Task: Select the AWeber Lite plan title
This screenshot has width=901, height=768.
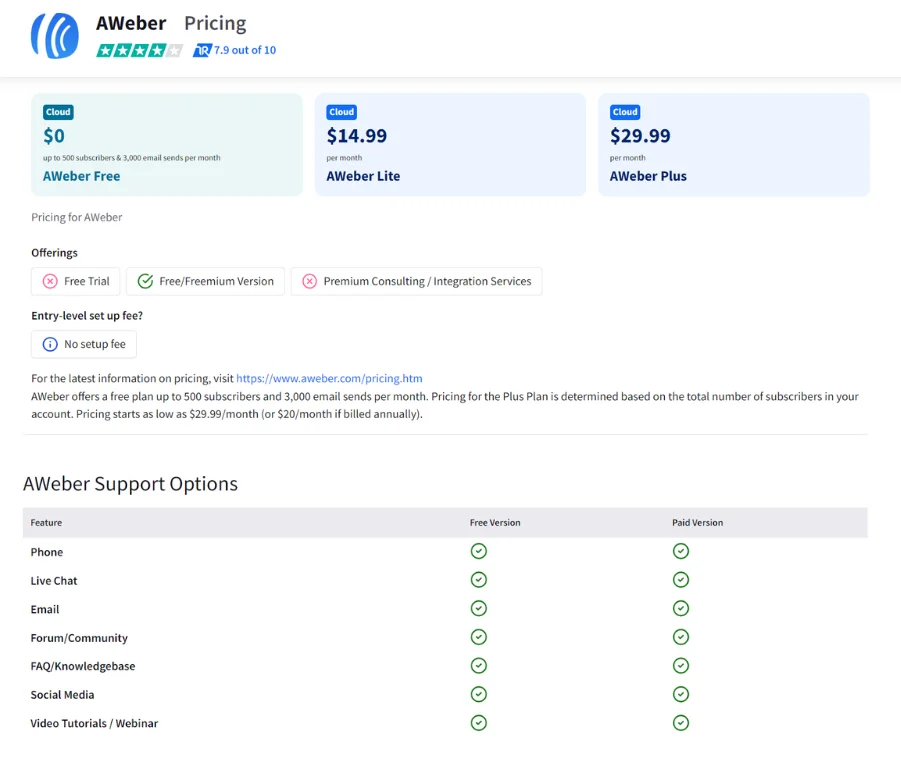Action: point(363,176)
